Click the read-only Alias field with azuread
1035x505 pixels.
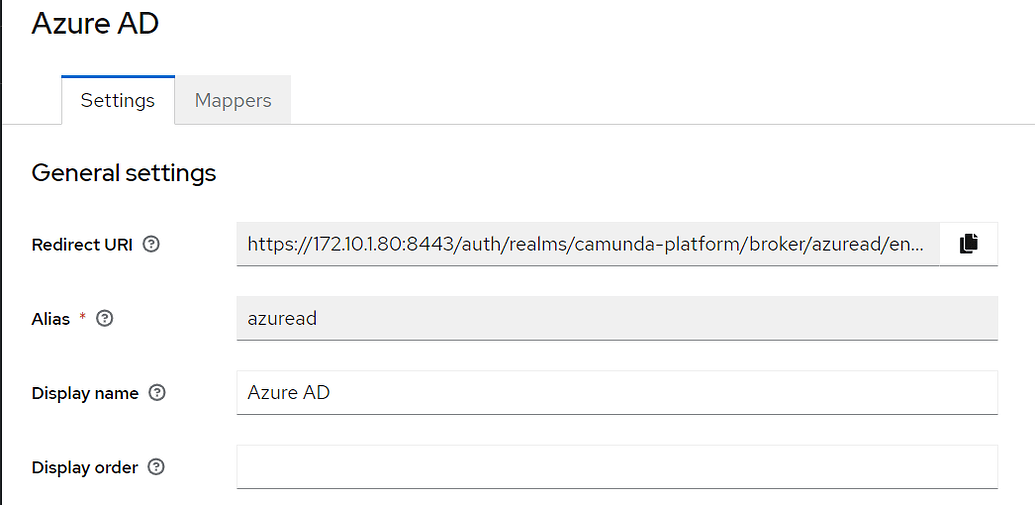click(617, 318)
